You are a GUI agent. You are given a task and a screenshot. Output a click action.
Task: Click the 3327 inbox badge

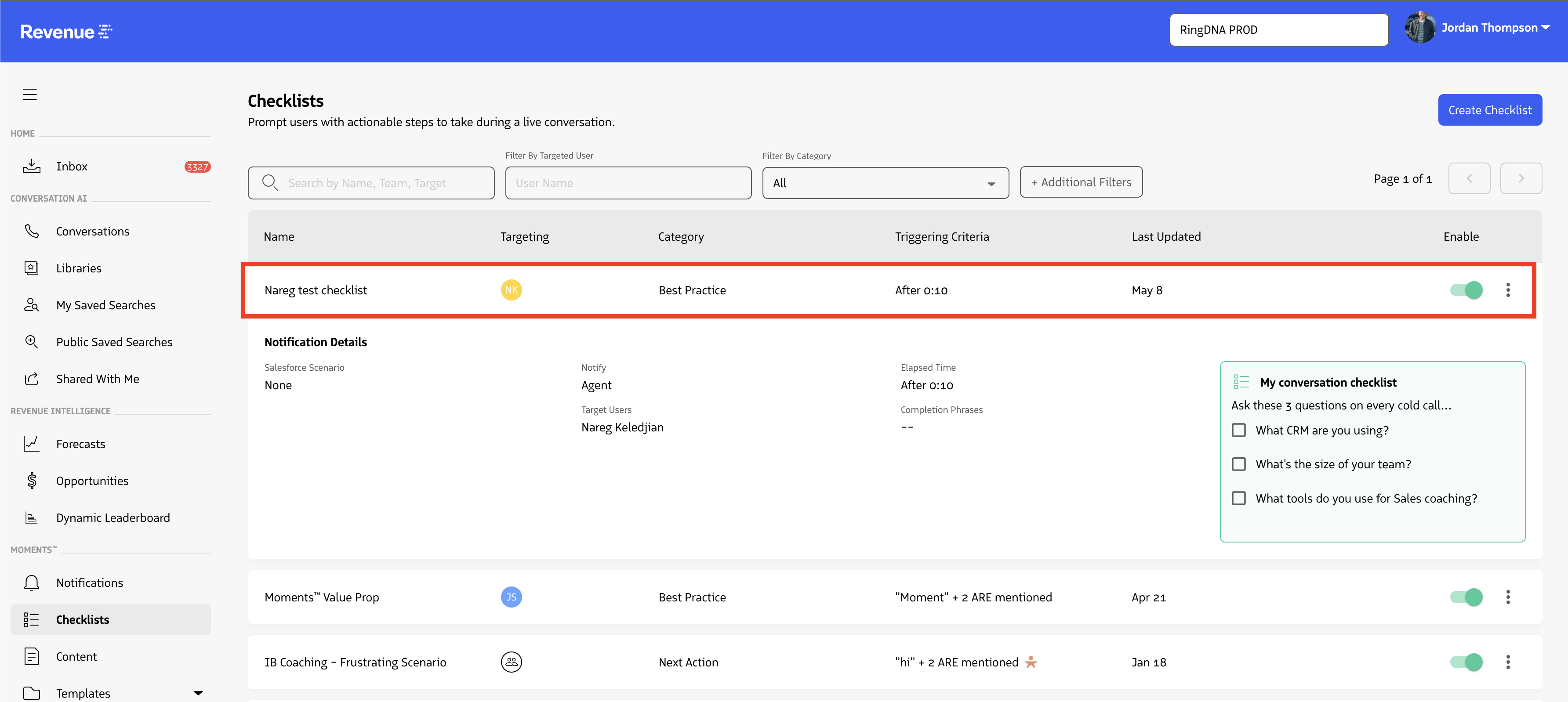(x=197, y=166)
